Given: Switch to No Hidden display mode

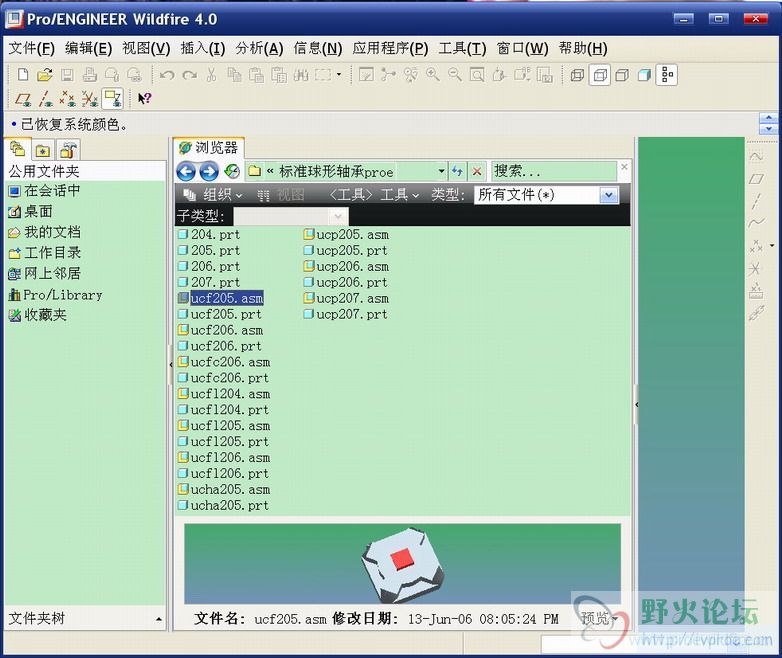Looking at the screenshot, I should tap(622, 75).
